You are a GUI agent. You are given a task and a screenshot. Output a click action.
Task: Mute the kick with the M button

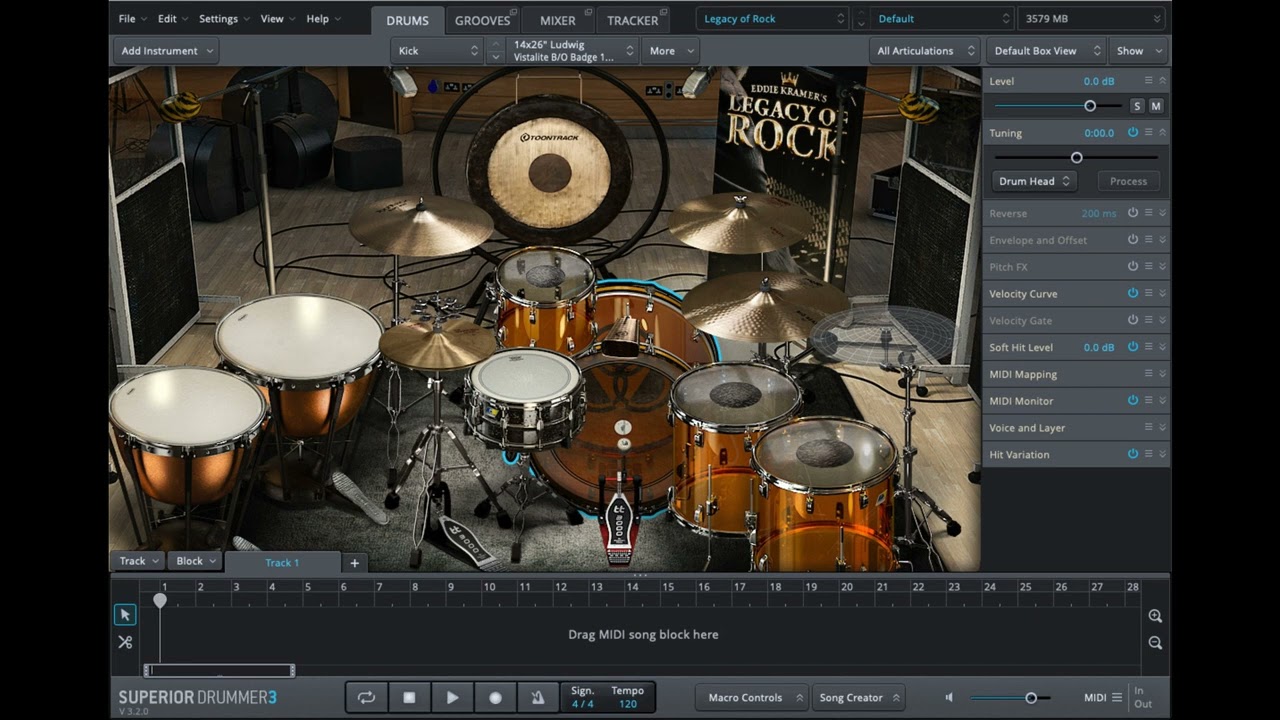click(1156, 106)
